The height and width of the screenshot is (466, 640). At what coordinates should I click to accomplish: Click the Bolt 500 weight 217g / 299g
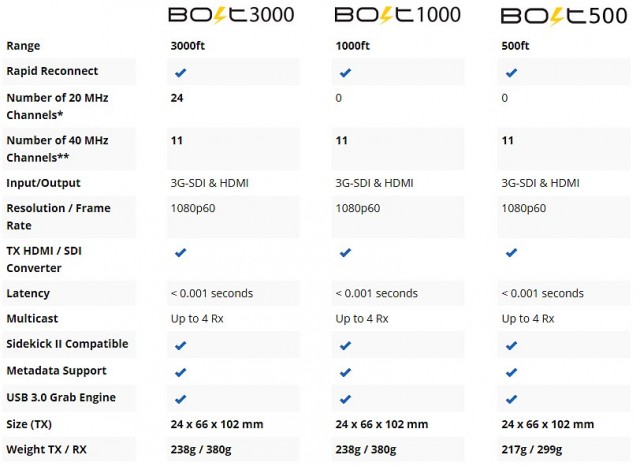click(x=531, y=450)
